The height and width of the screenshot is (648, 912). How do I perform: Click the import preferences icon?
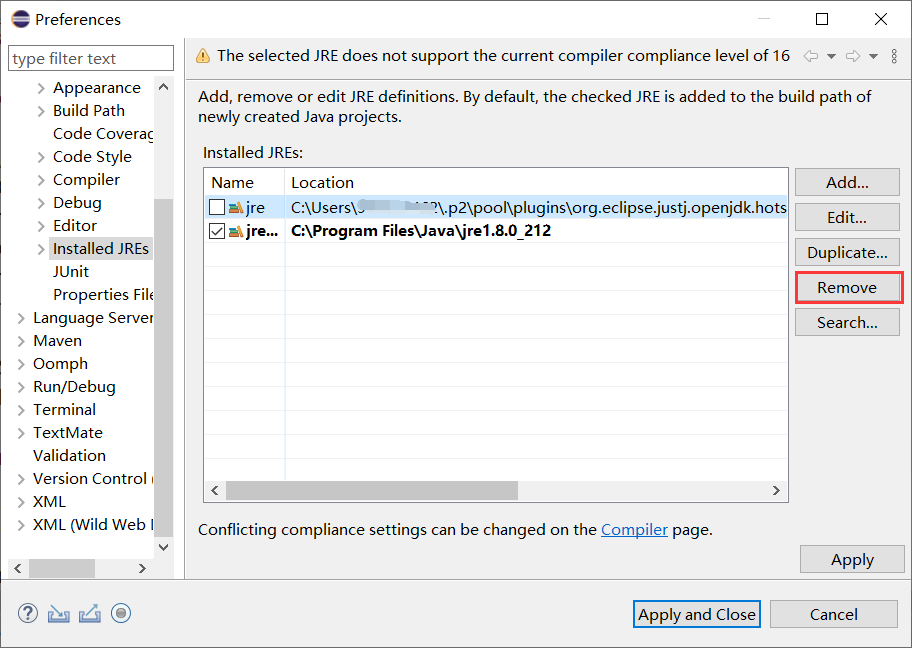59,614
